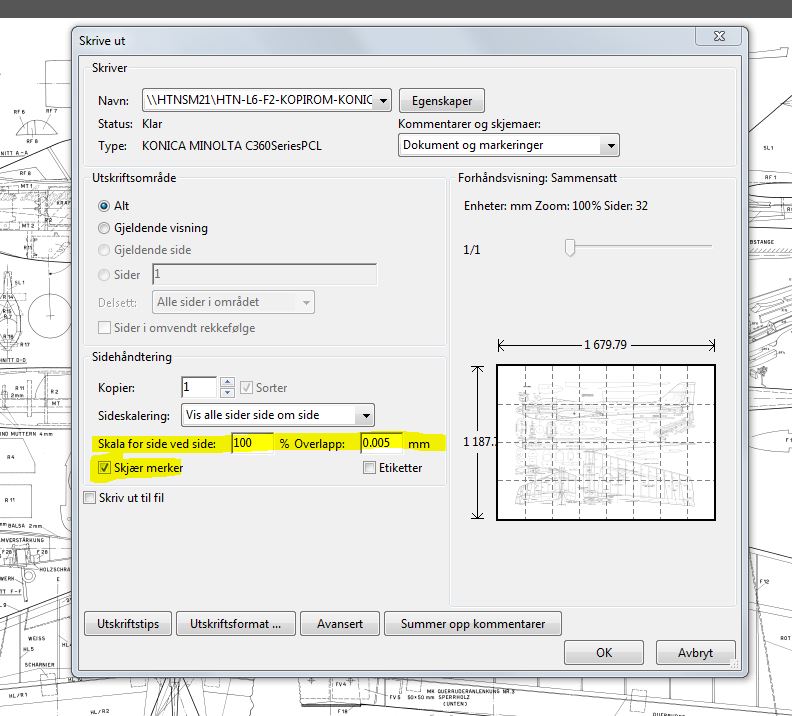
Task: Select the Alt print range option
Action: tap(105, 205)
